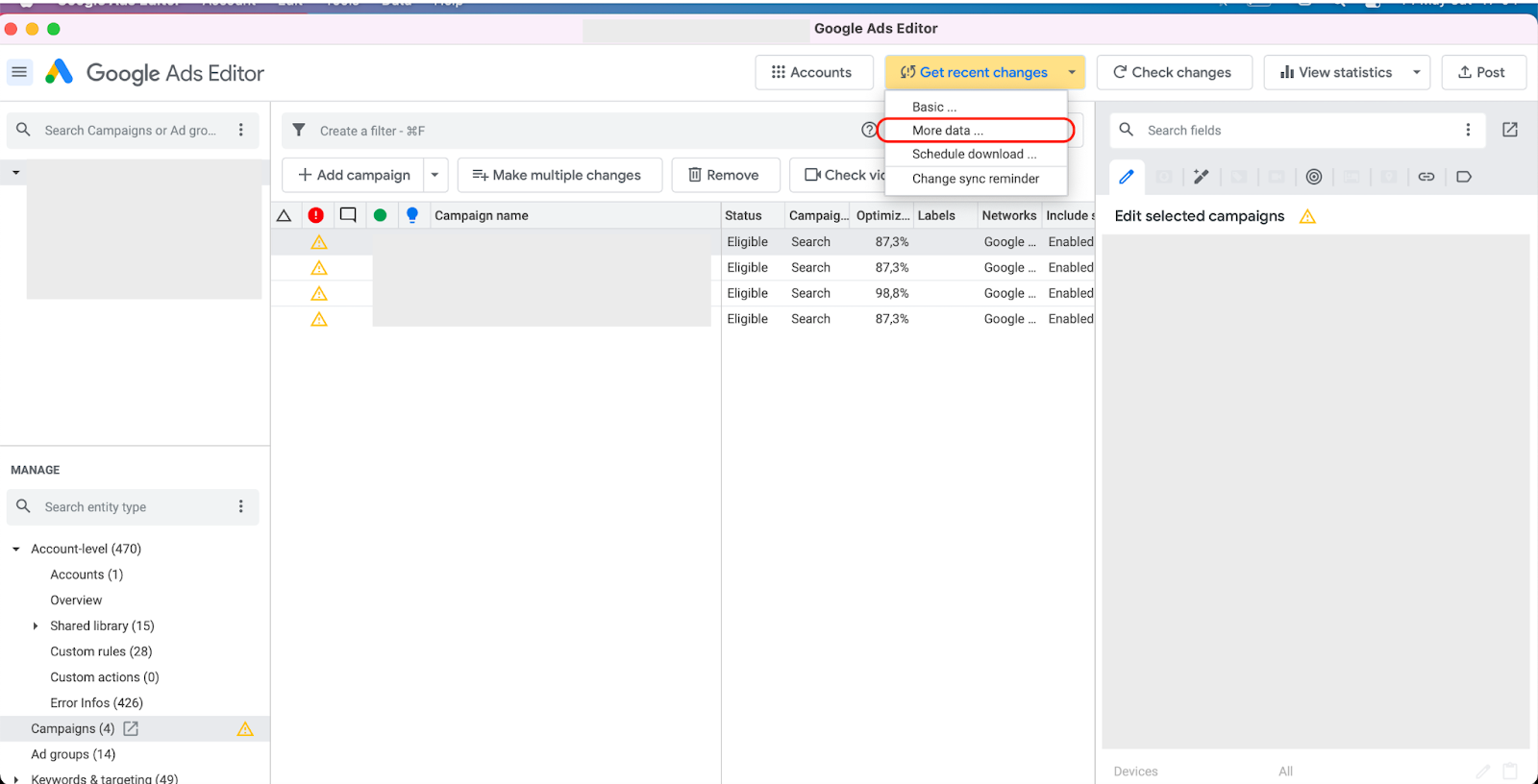Select Accounts (1) in the tree
This screenshot has height=784, width=1538.
point(87,575)
